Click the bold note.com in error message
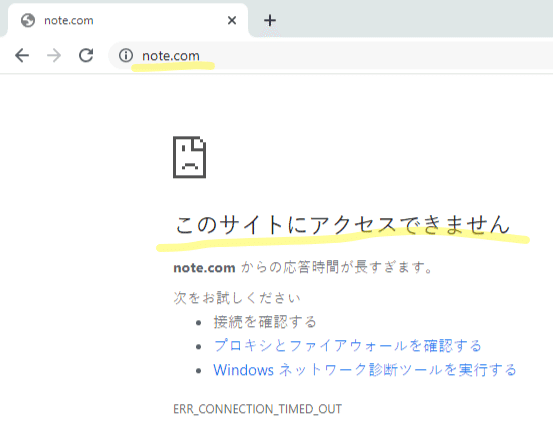Viewport: 553px width, 427px height. (x=204, y=268)
